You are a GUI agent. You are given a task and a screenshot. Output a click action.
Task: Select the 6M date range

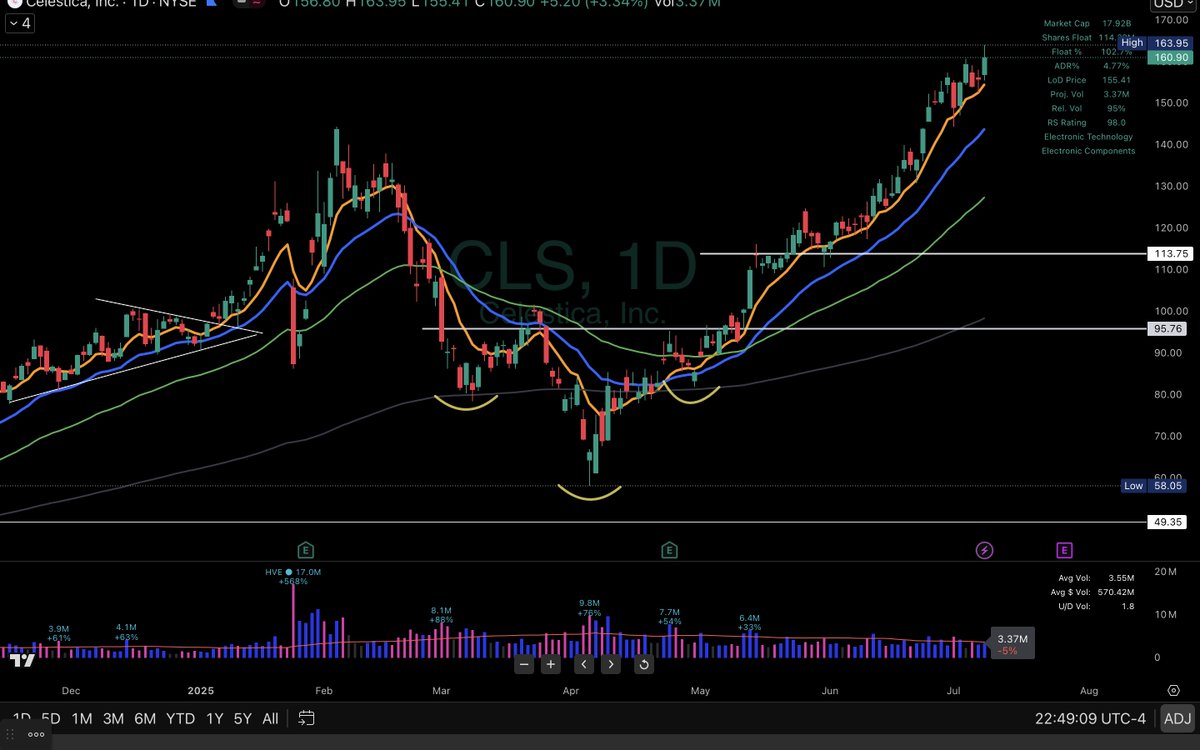coord(145,718)
